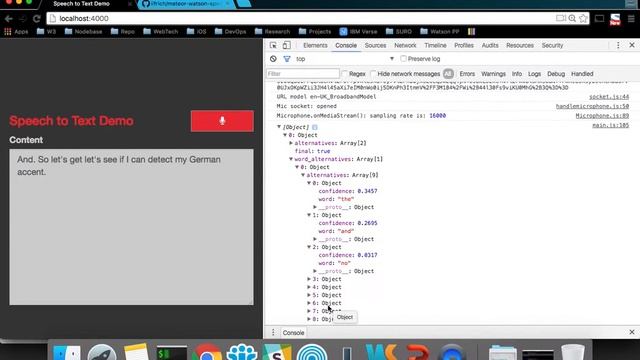
Task: Click the red microphone record button
Action: (222, 121)
